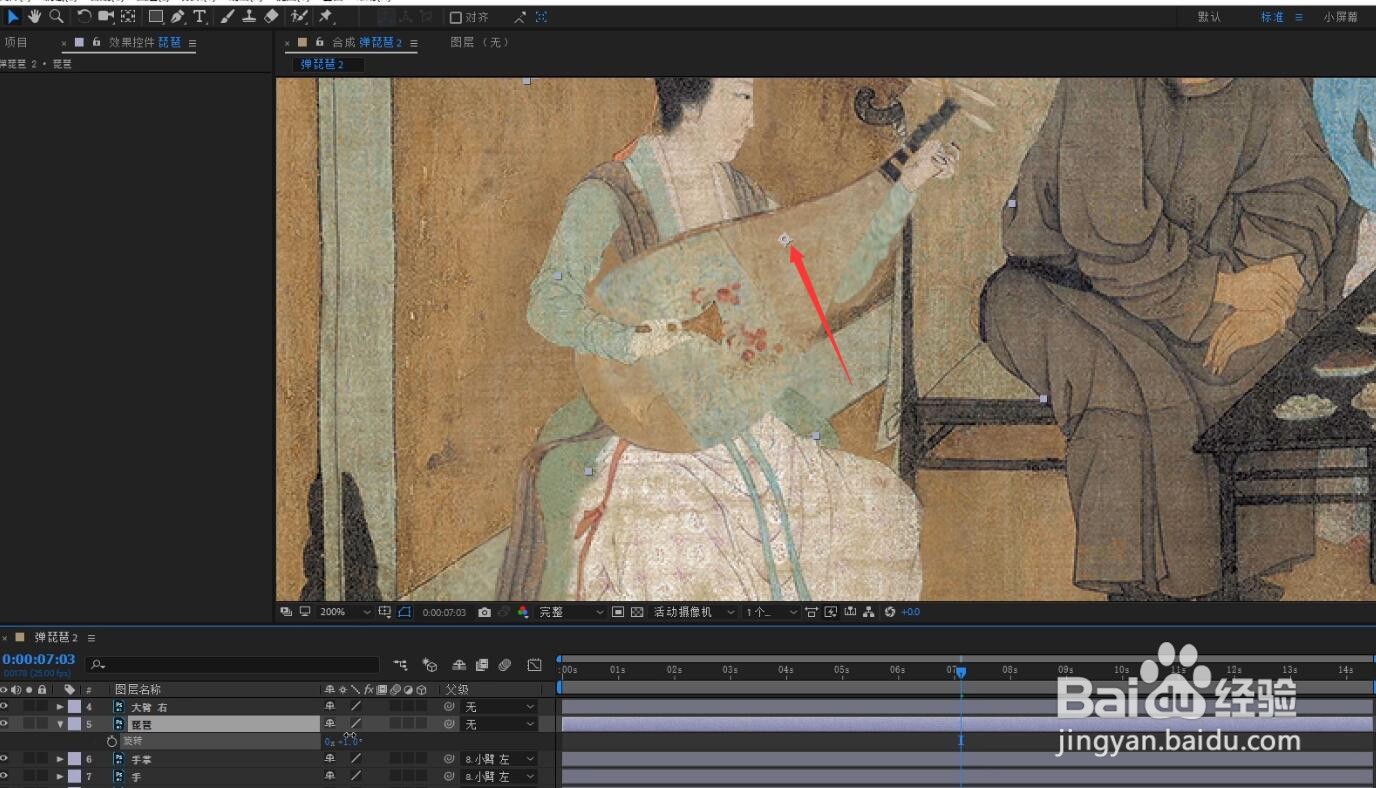
Task: Click the draft 3D icon in timeline
Action: 430,664
